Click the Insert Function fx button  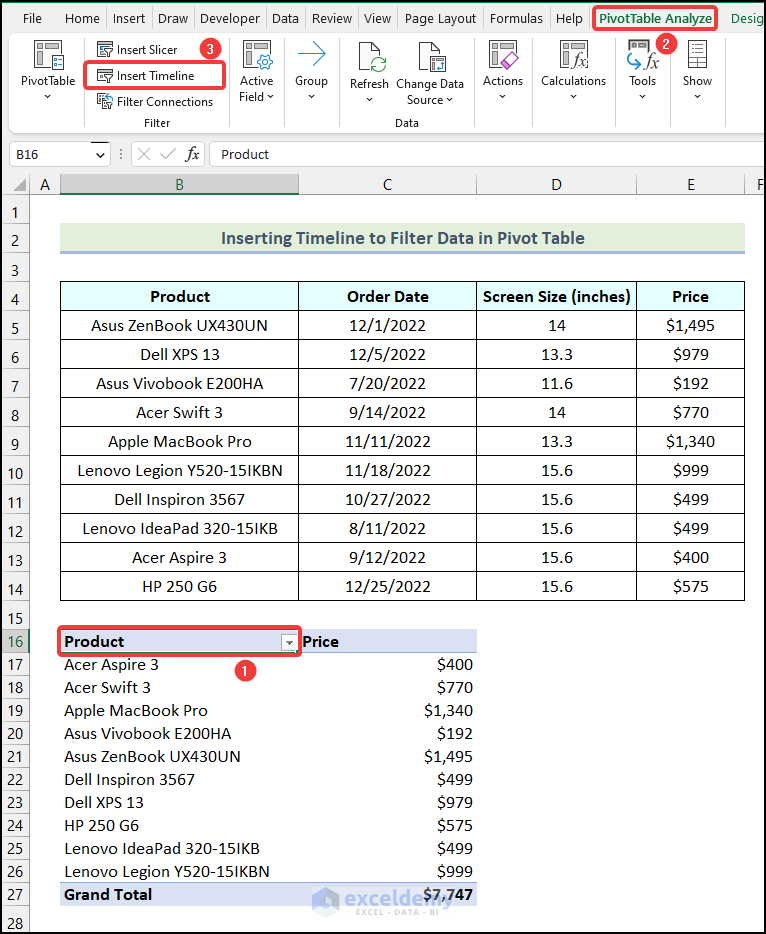point(193,155)
